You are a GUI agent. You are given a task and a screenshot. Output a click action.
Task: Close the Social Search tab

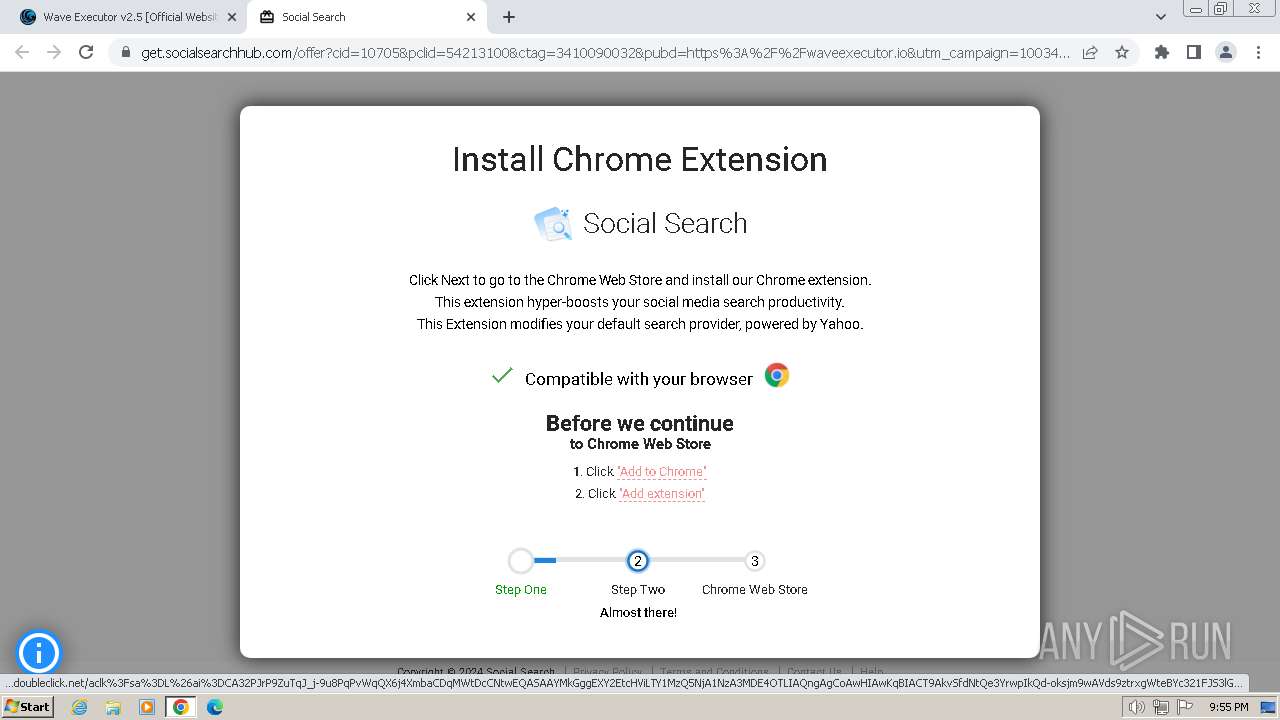[x=471, y=17]
